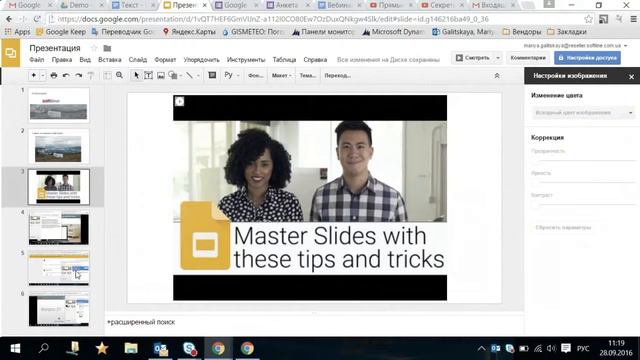Click the Презентация title text
640x360 pixels.
pos(55,48)
